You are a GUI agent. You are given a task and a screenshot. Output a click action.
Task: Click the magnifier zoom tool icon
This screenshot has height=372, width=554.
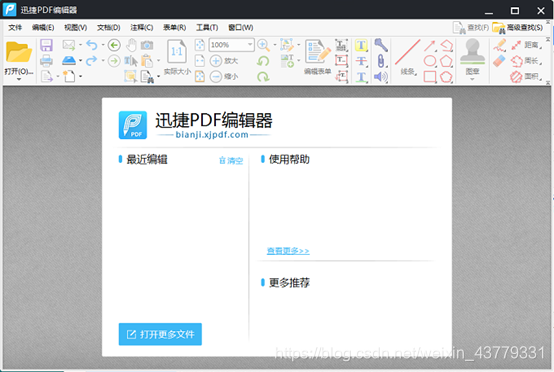(264, 45)
